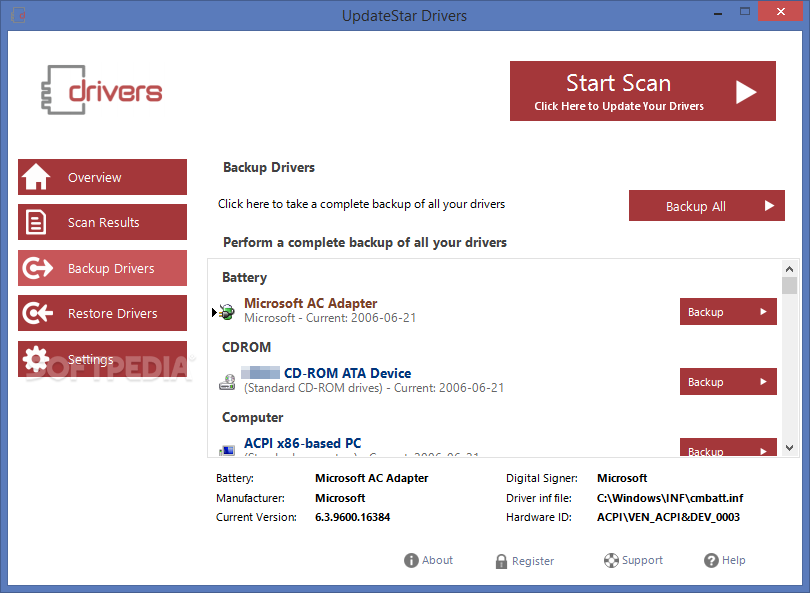Switch to Restore Drivers section

(x=102, y=313)
